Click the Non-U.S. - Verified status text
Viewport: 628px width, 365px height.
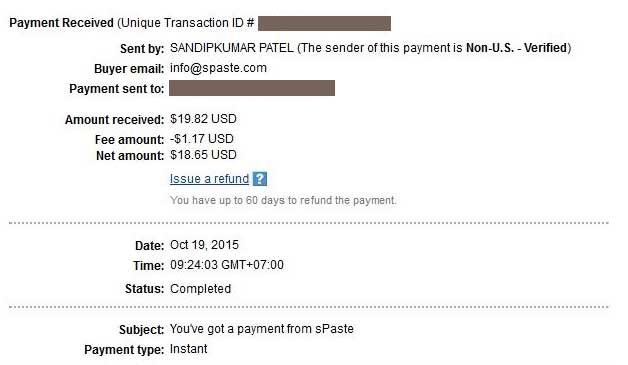point(516,48)
